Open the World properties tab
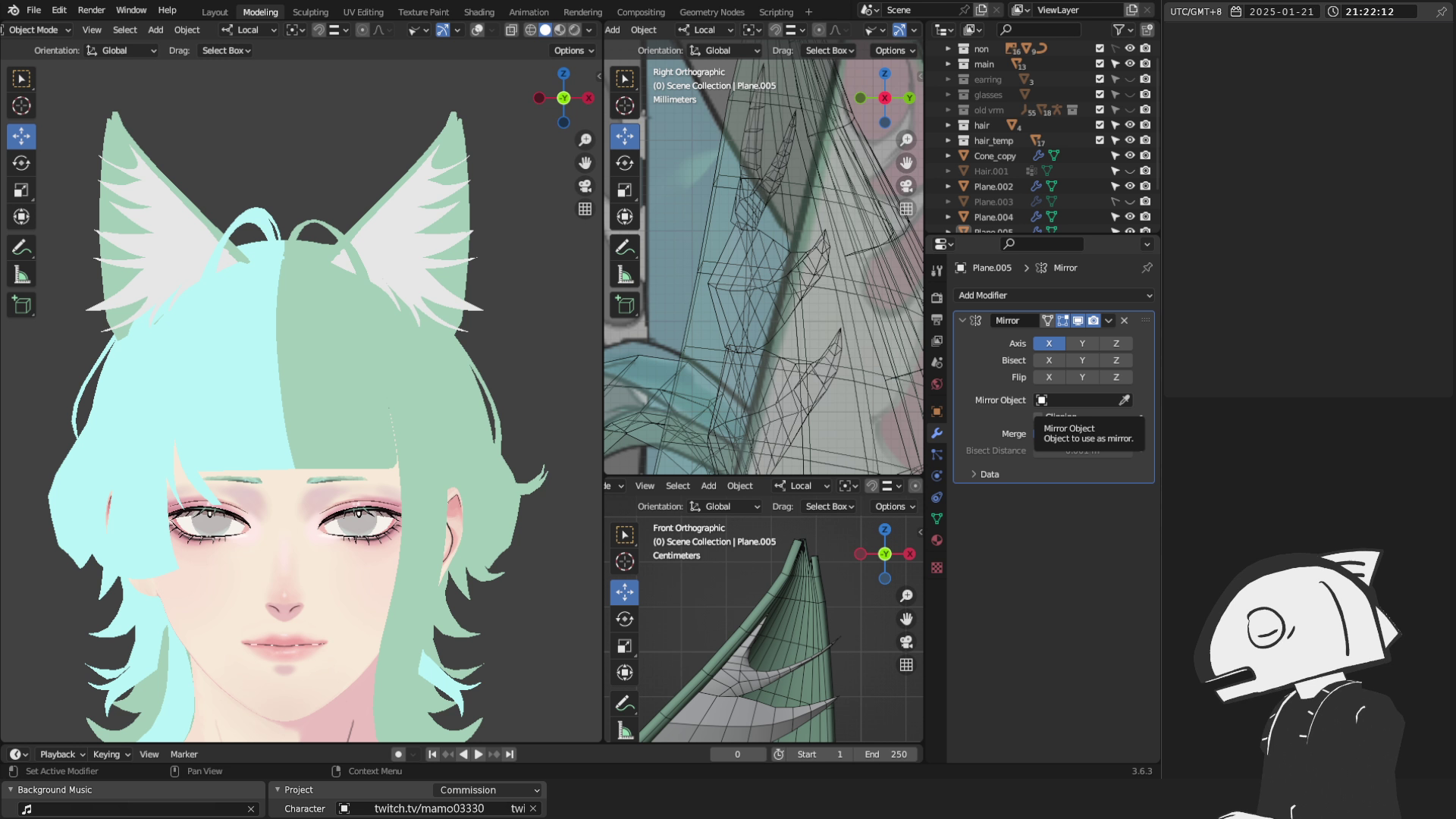 [937, 384]
